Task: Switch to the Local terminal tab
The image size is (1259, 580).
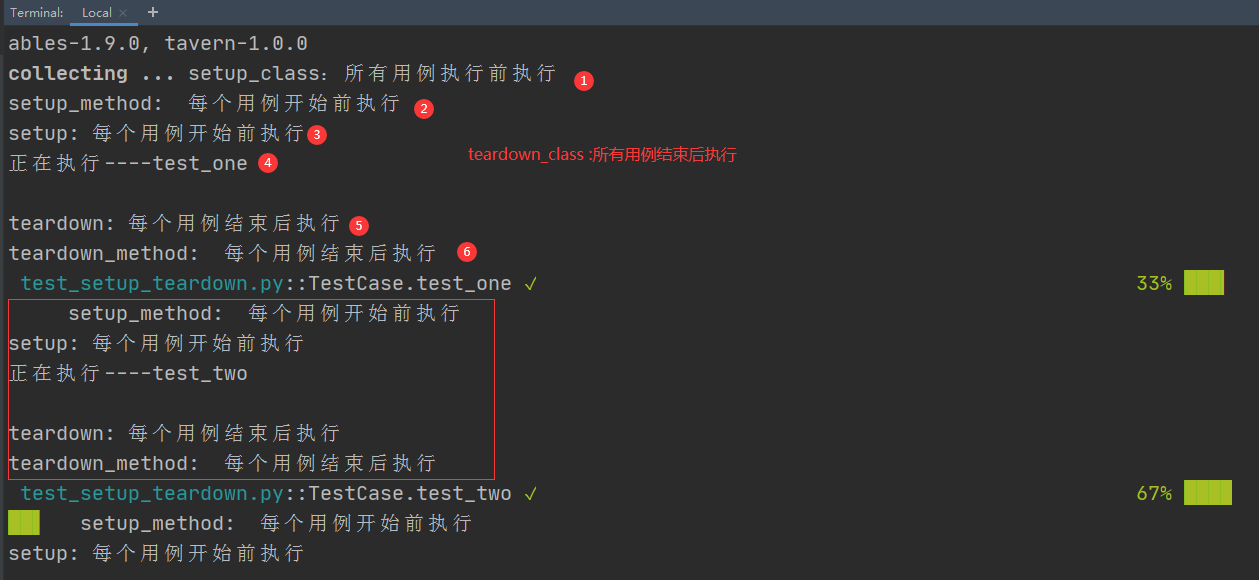Action: tap(96, 13)
